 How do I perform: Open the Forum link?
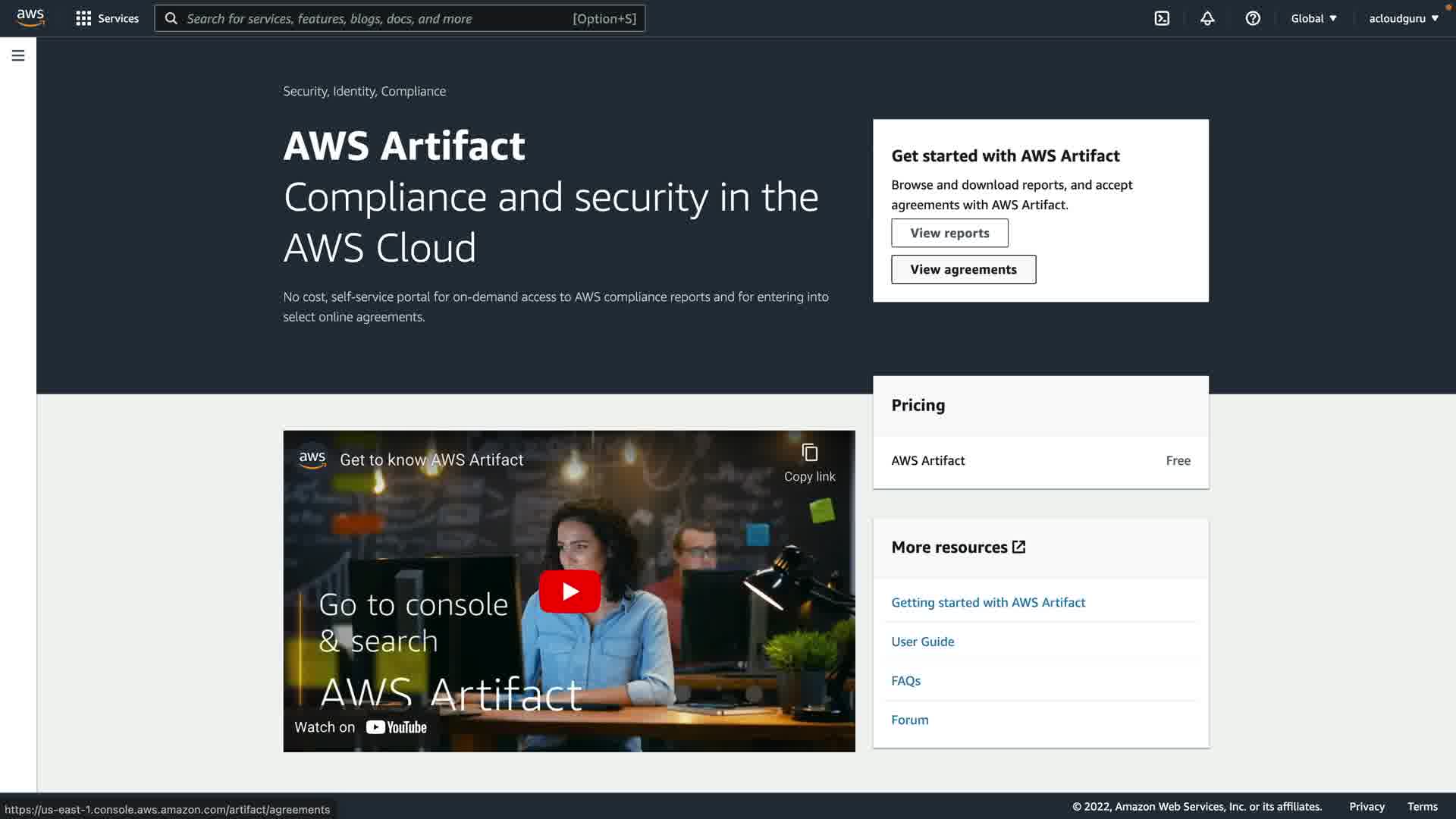(909, 720)
